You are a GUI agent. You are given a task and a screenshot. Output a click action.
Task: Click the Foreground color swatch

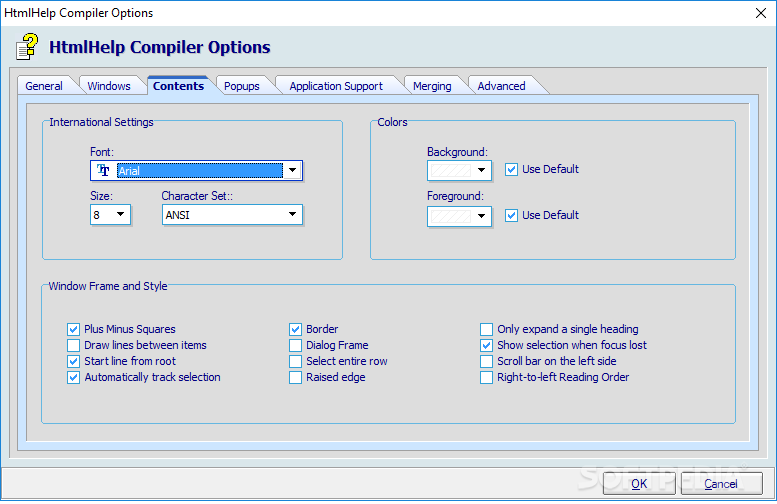(451, 217)
